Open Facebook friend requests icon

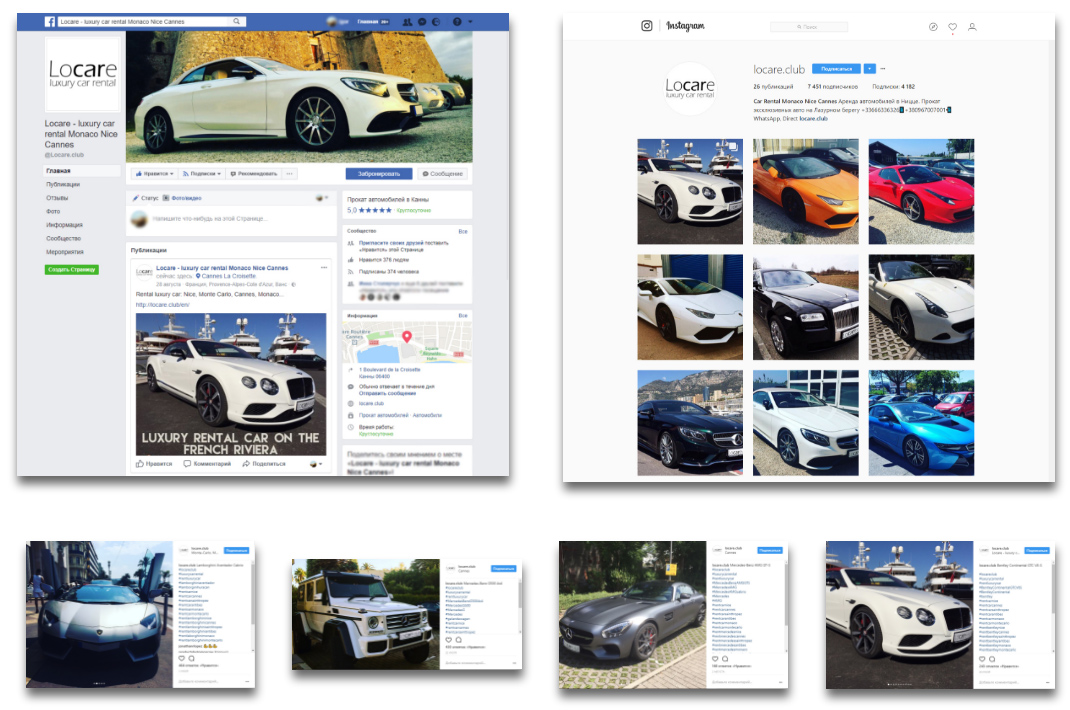click(407, 22)
